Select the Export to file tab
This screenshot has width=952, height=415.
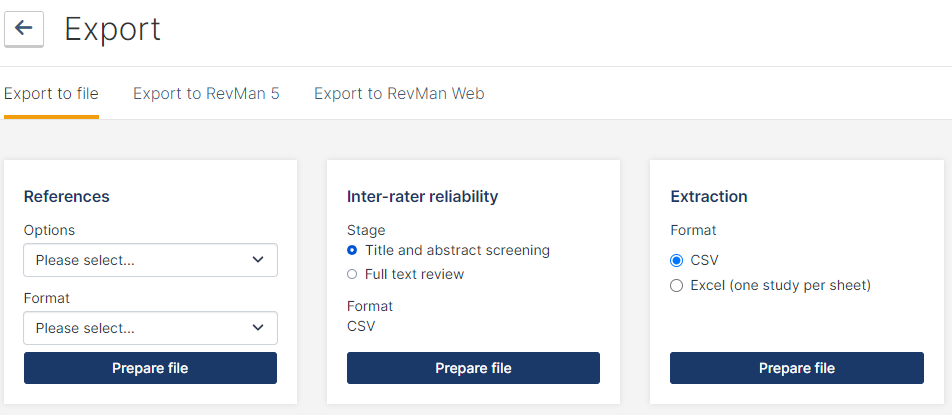point(51,94)
